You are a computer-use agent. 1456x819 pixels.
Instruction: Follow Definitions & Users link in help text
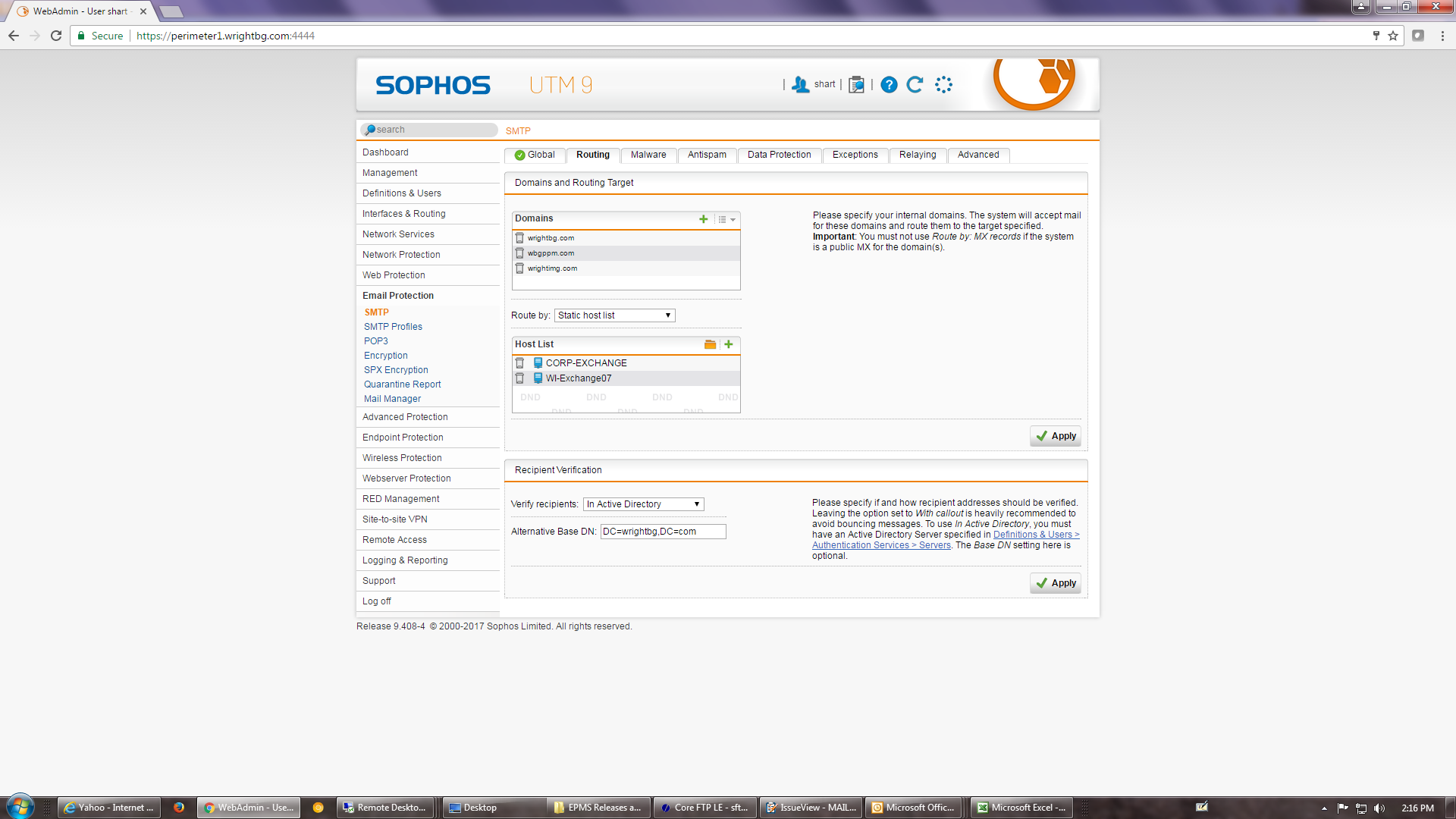point(1036,535)
